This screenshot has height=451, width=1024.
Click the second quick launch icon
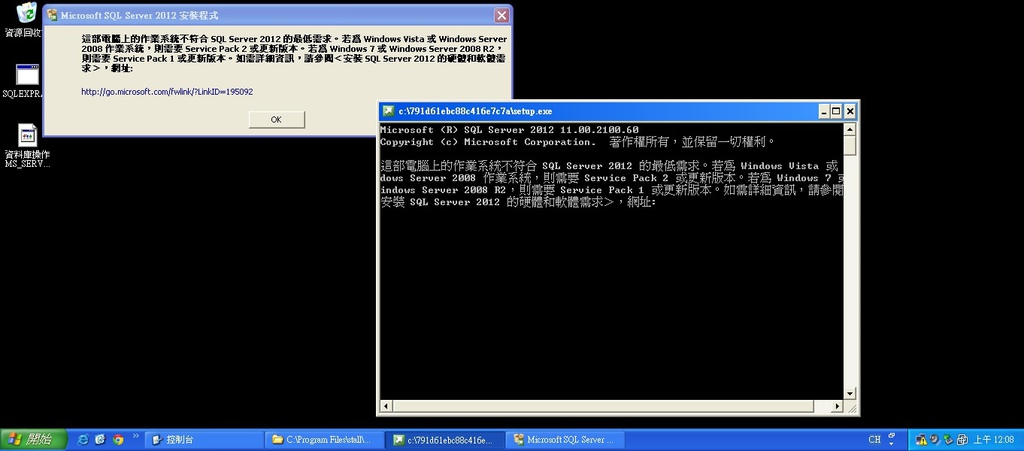(x=100, y=440)
